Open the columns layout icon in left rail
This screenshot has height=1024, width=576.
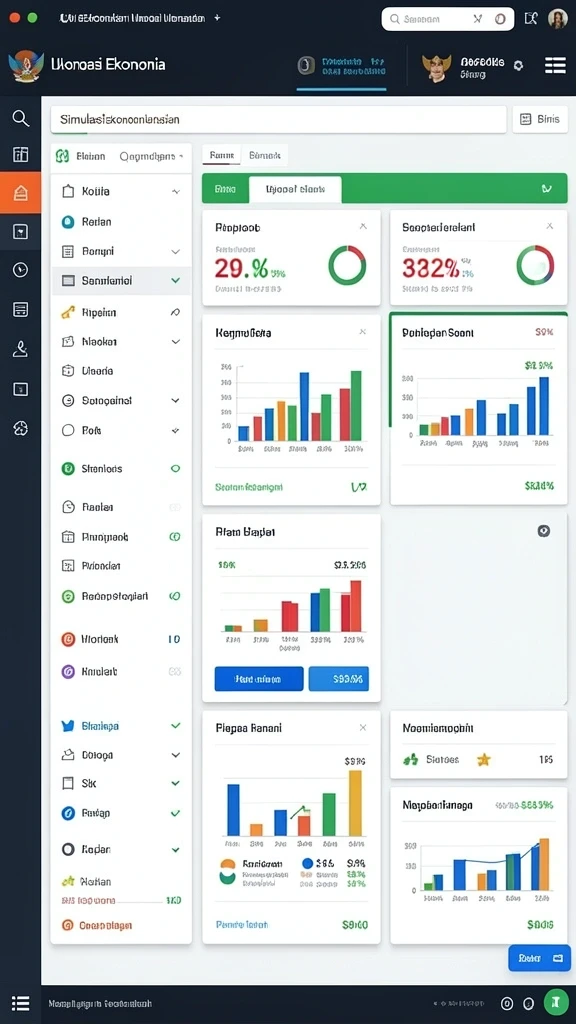click(x=20, y=154)
